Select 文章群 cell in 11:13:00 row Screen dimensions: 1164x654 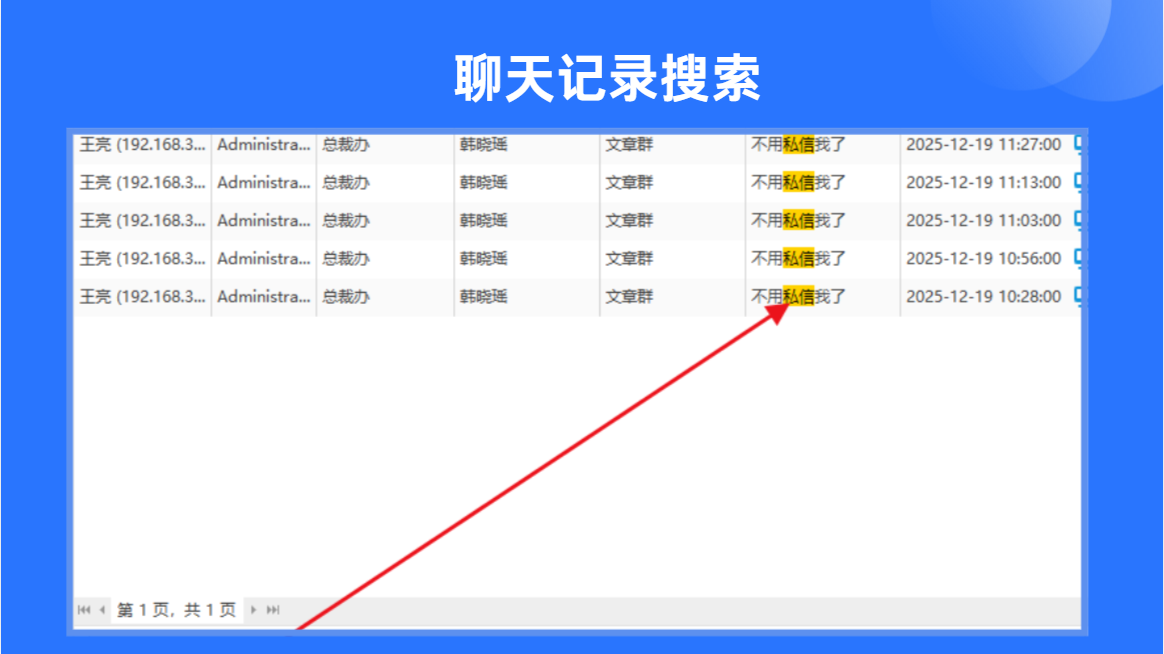[x=673, y=183]
